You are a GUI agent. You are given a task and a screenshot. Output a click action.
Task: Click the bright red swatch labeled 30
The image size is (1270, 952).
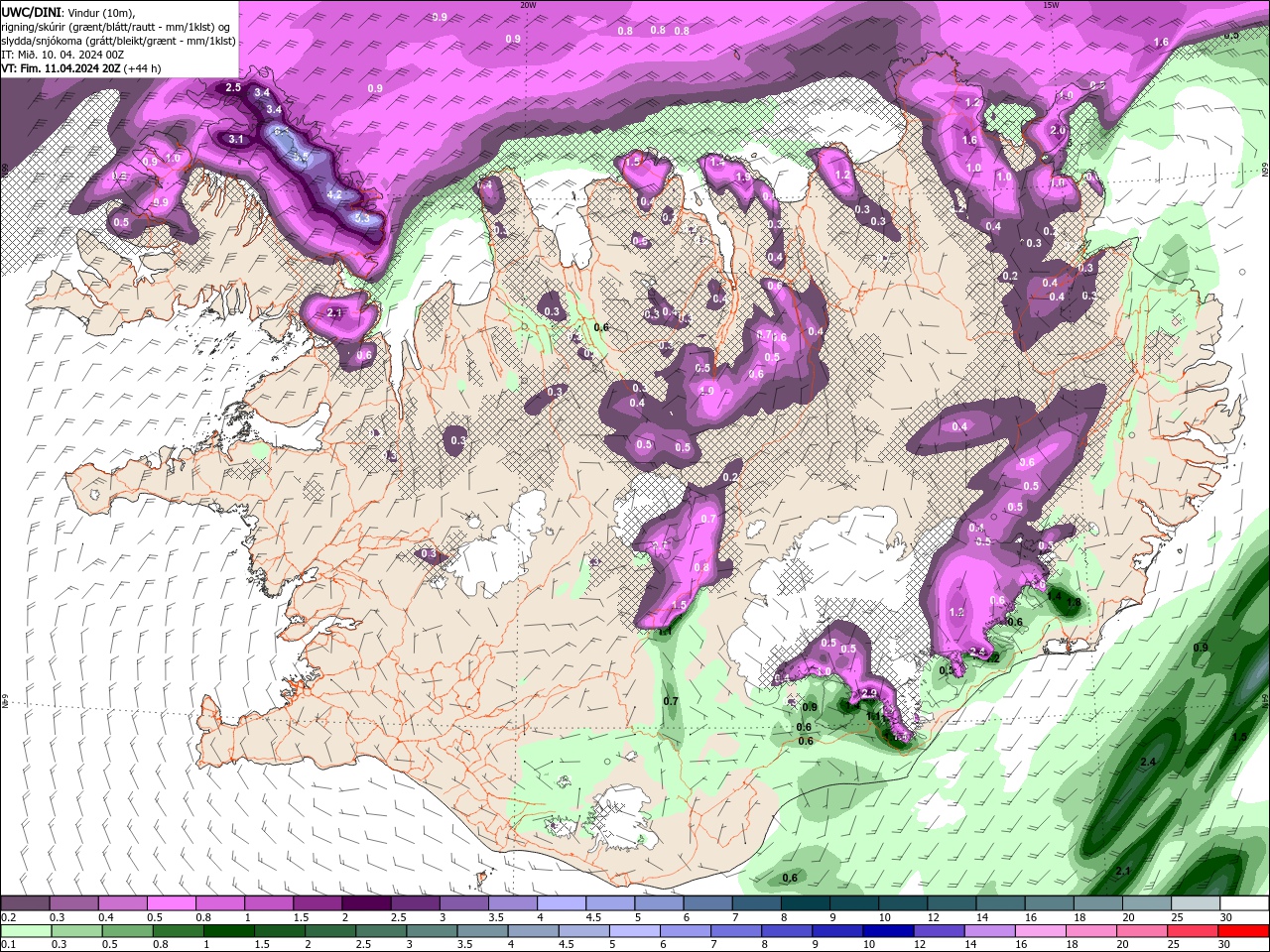click(x=1244, y=931)
